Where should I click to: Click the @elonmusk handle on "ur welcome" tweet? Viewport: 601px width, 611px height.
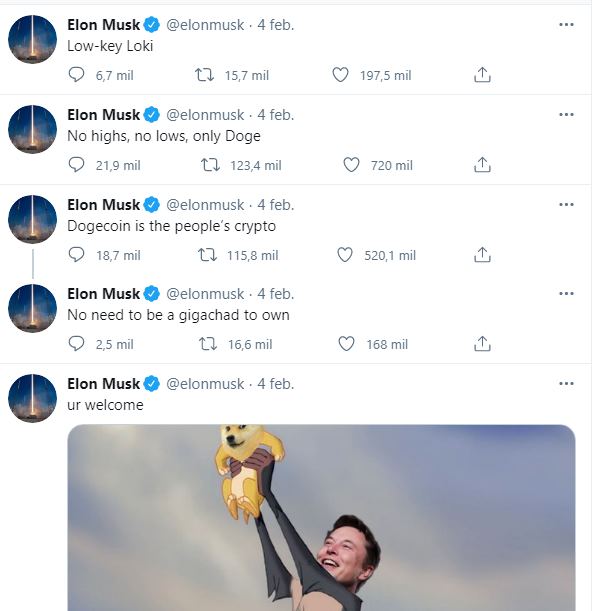pyautogui.click(x=204, y=383)
